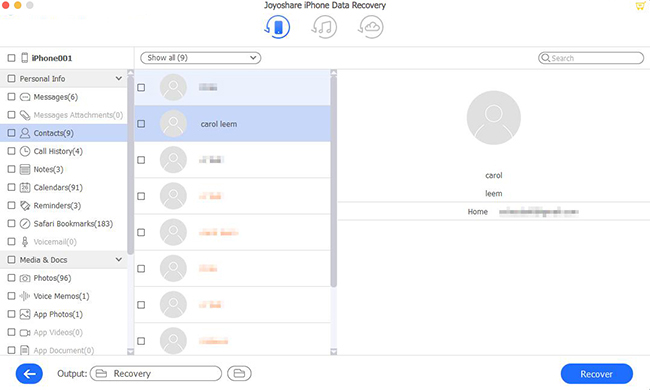Open the Show all (9) dropdown
This screenshot has height=390, width=650.
pyautogui.click(x=201, y=58)
